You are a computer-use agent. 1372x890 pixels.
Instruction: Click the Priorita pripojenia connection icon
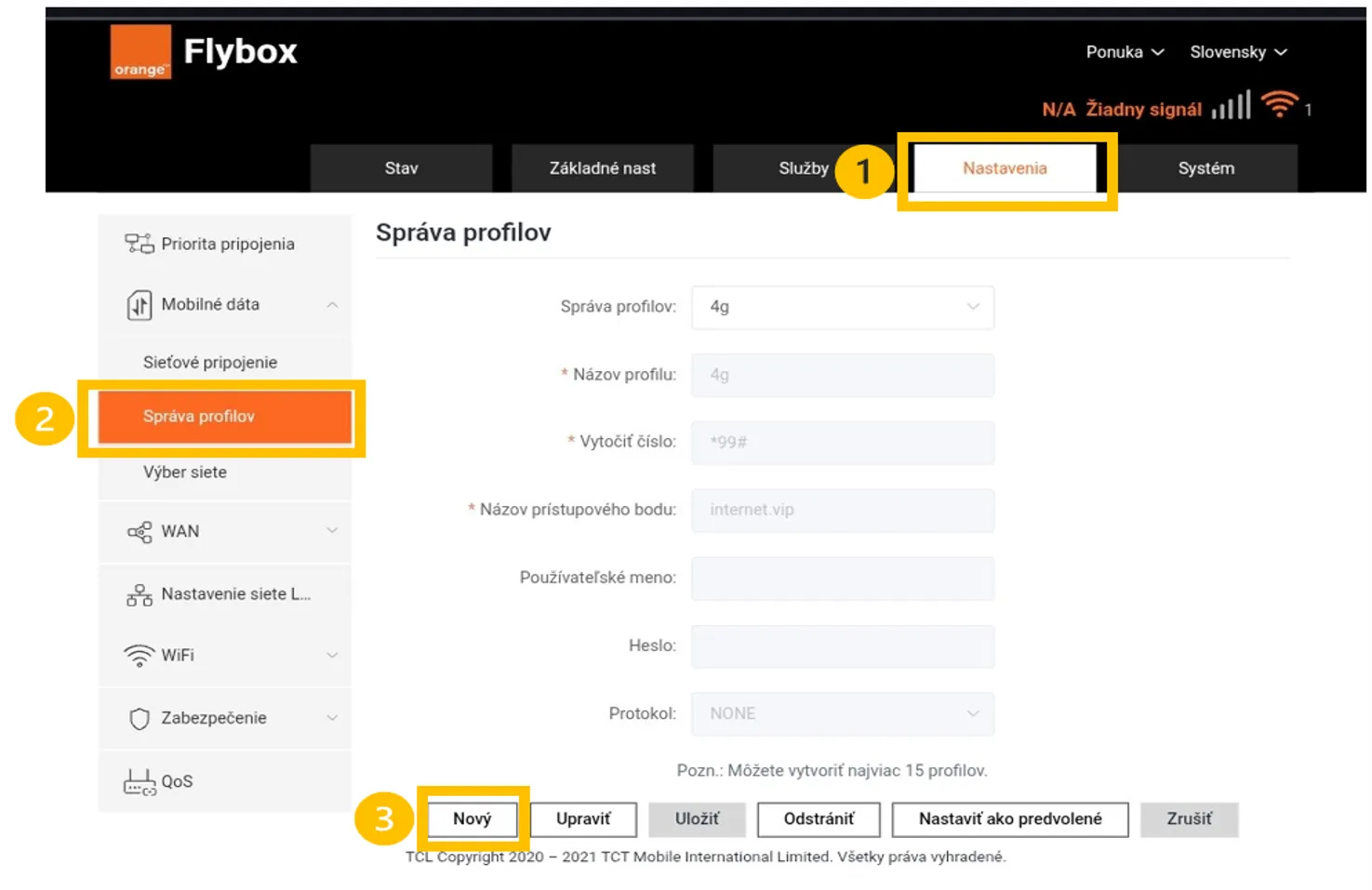pyautogui.click(x=140, y=244)
